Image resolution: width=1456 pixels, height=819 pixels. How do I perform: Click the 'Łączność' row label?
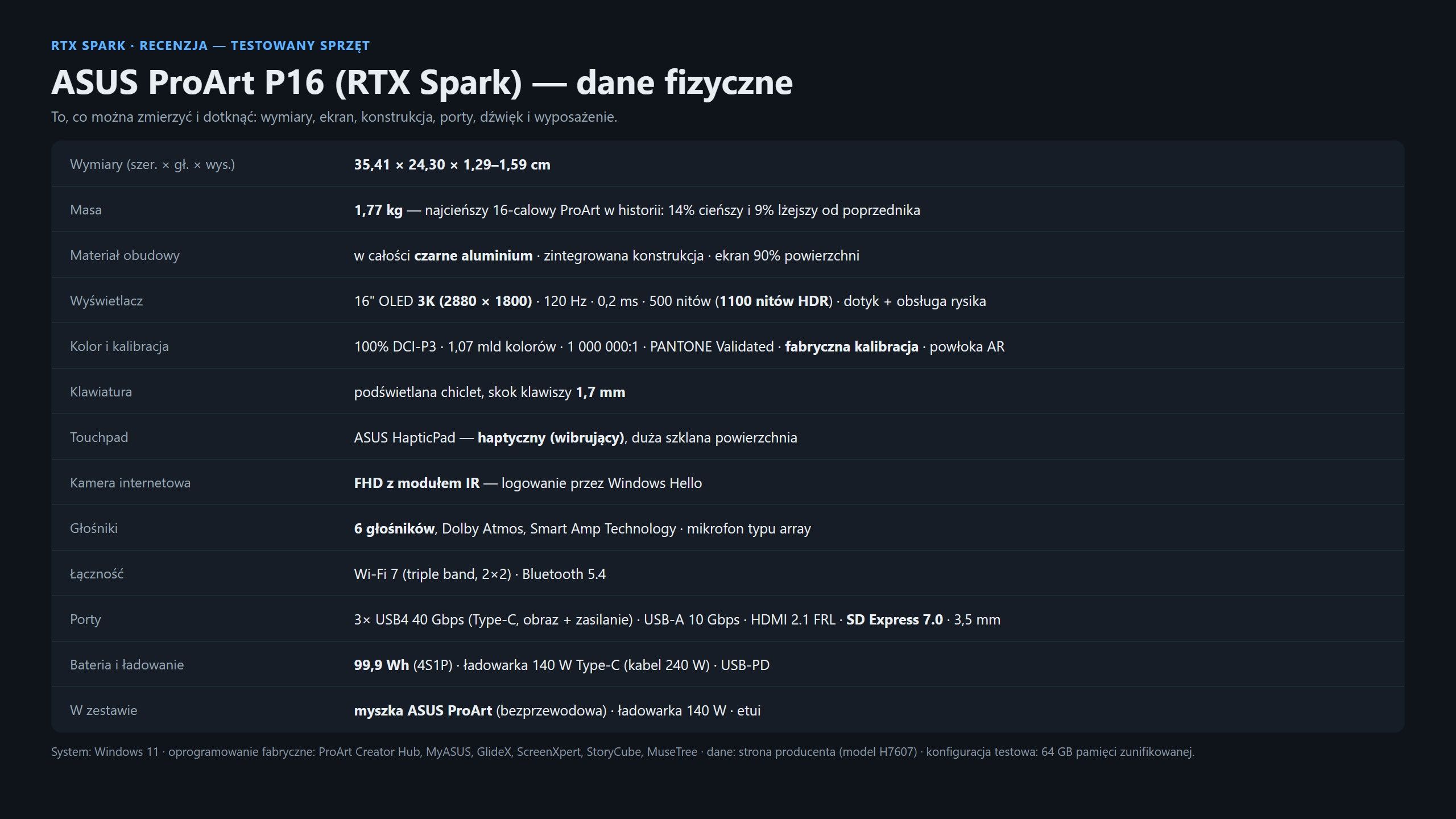click(x=97, y=574)
